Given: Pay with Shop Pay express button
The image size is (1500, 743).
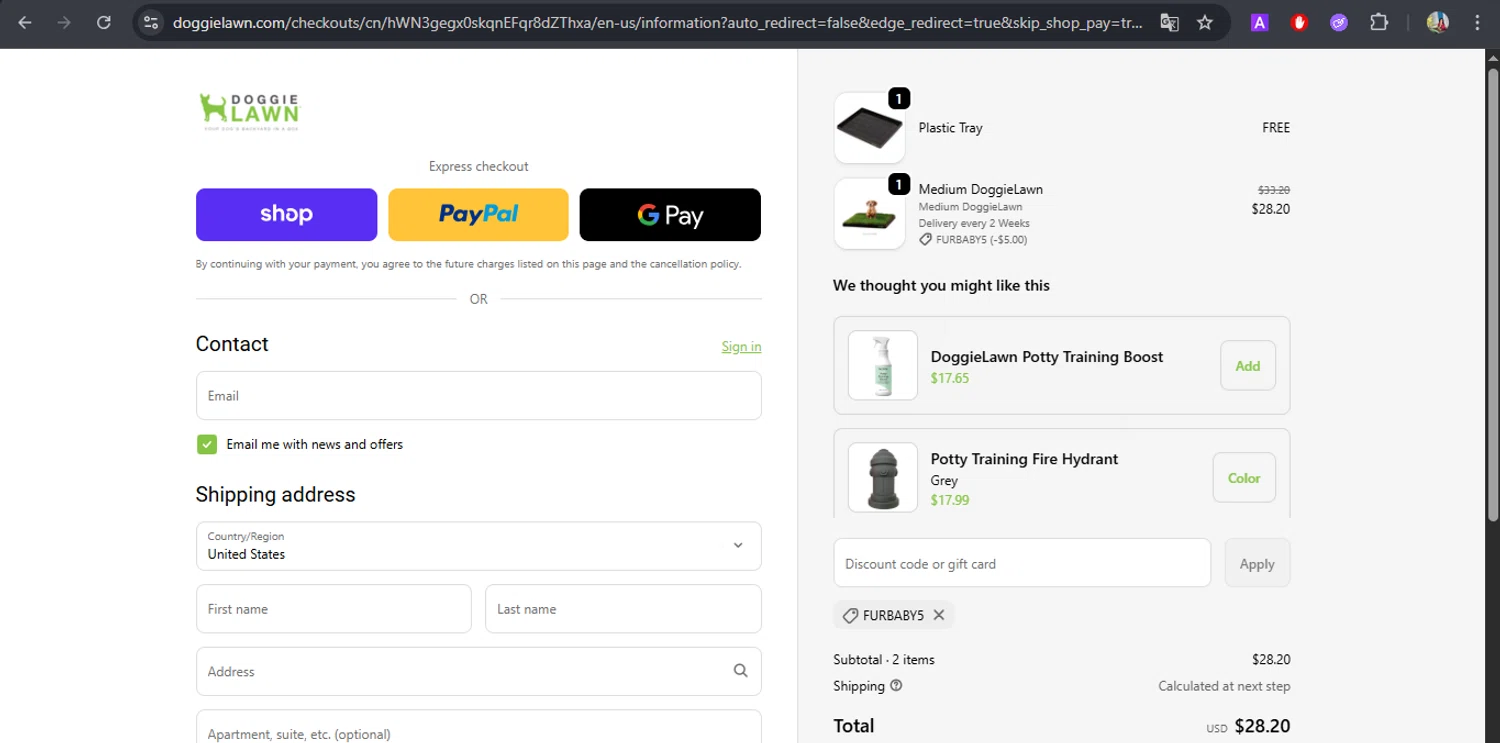Looking at the screenshot, I should pyautogui.click(x=286, y=214).
